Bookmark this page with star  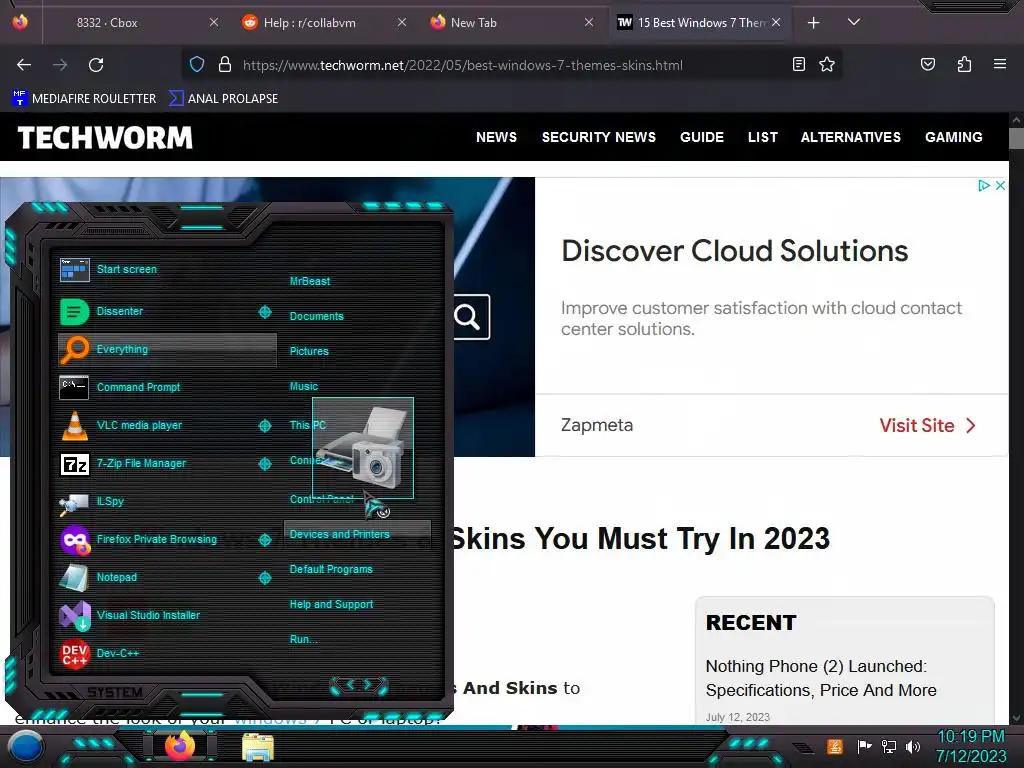(827, 64)
